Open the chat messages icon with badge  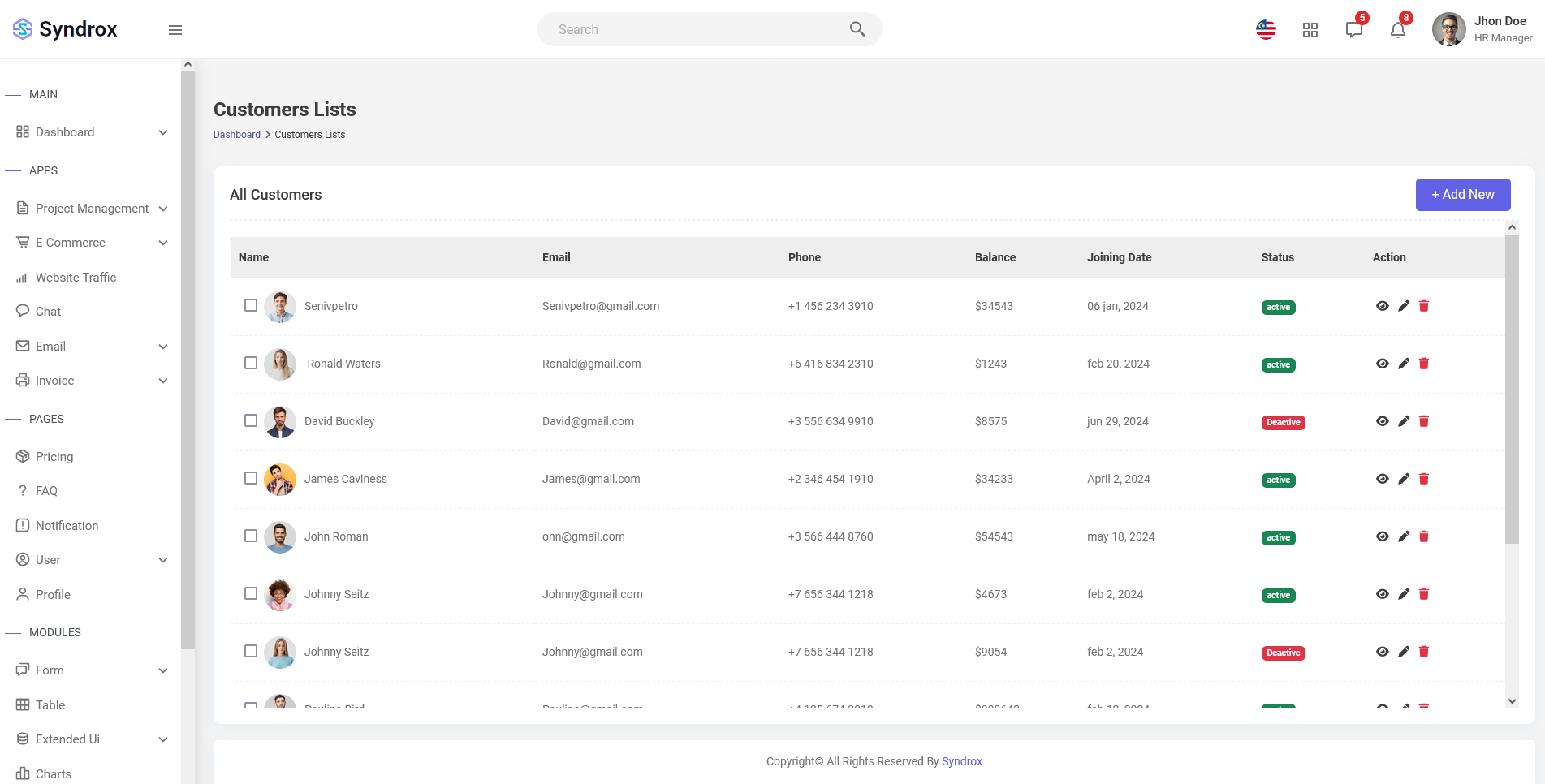click(x=1353, y=30)
